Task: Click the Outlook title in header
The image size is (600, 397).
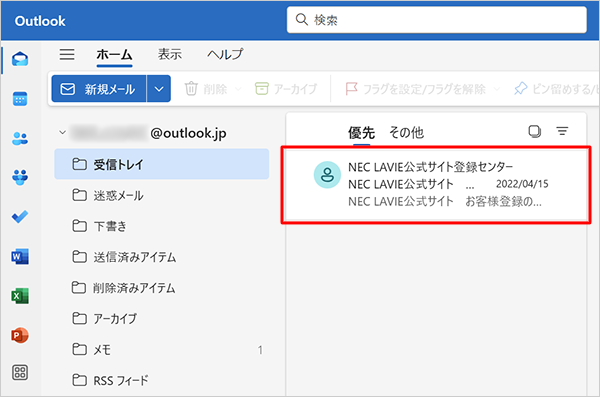Action: coord(40,21)
